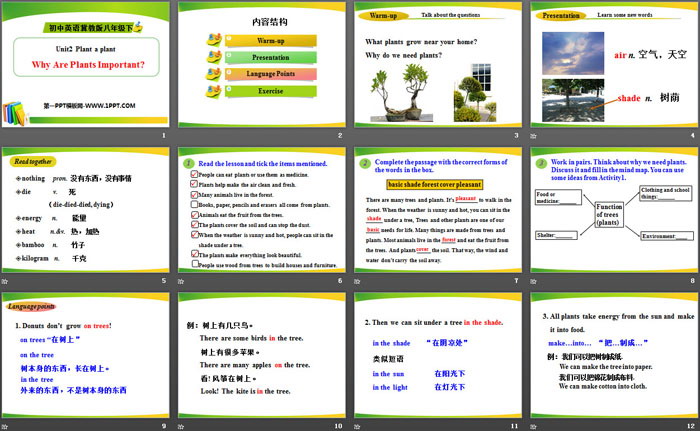Click the 'Function of trees (plants)' center box
The image size is (700, 431).
[610, 215]
